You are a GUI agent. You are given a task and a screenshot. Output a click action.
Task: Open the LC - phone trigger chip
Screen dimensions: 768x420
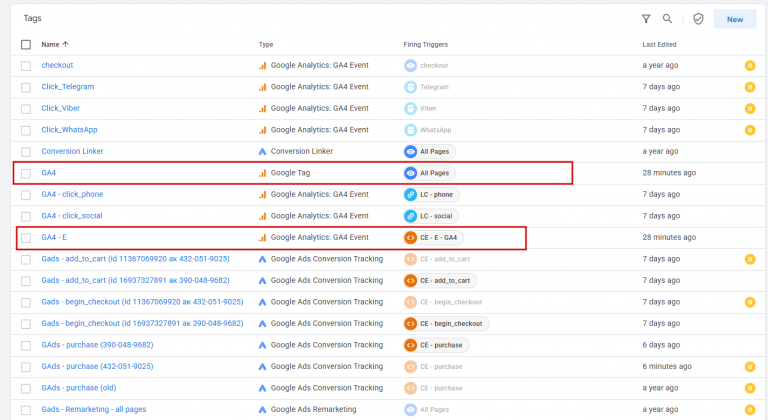(432, 195)
